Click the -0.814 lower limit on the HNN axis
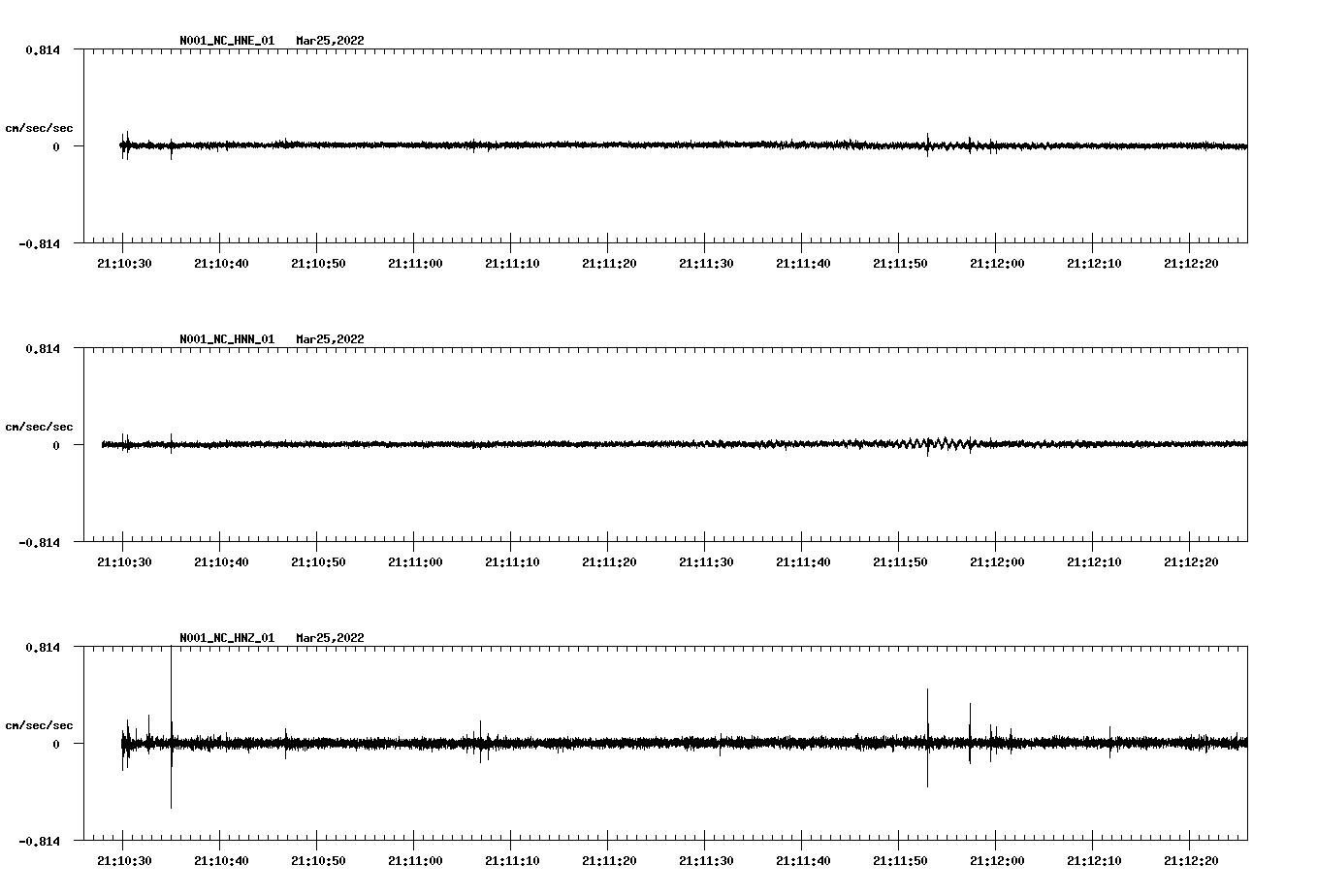This screenshot has height=896, width=1317. point(39,542)
